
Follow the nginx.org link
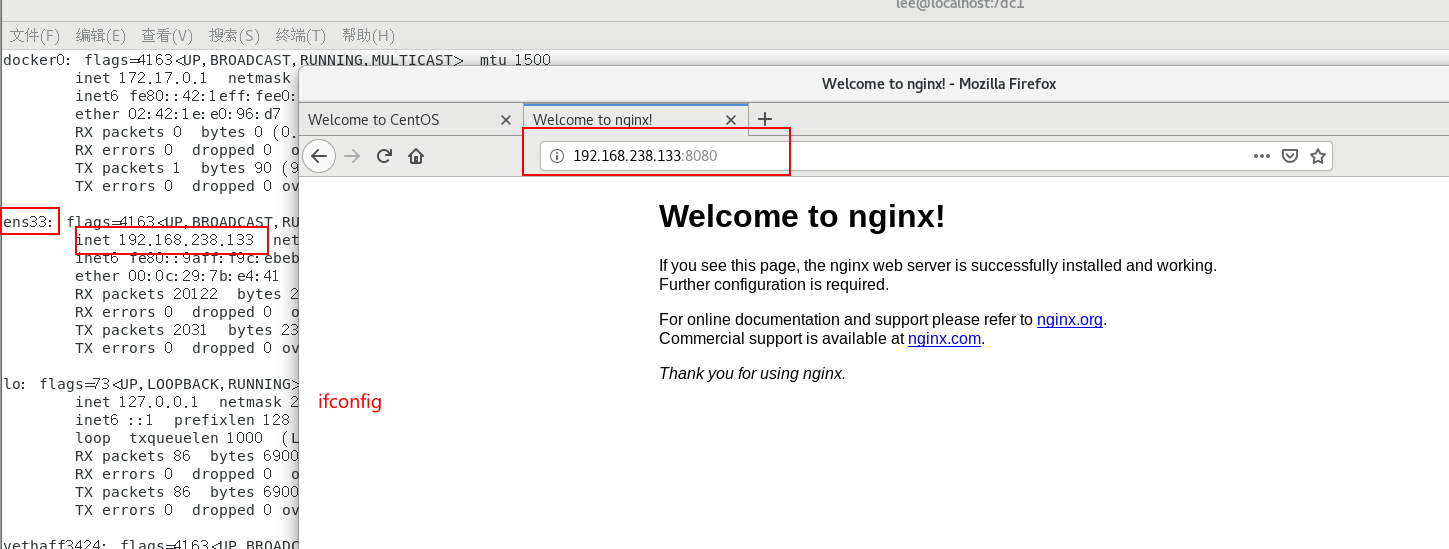tap(1070, 320)
